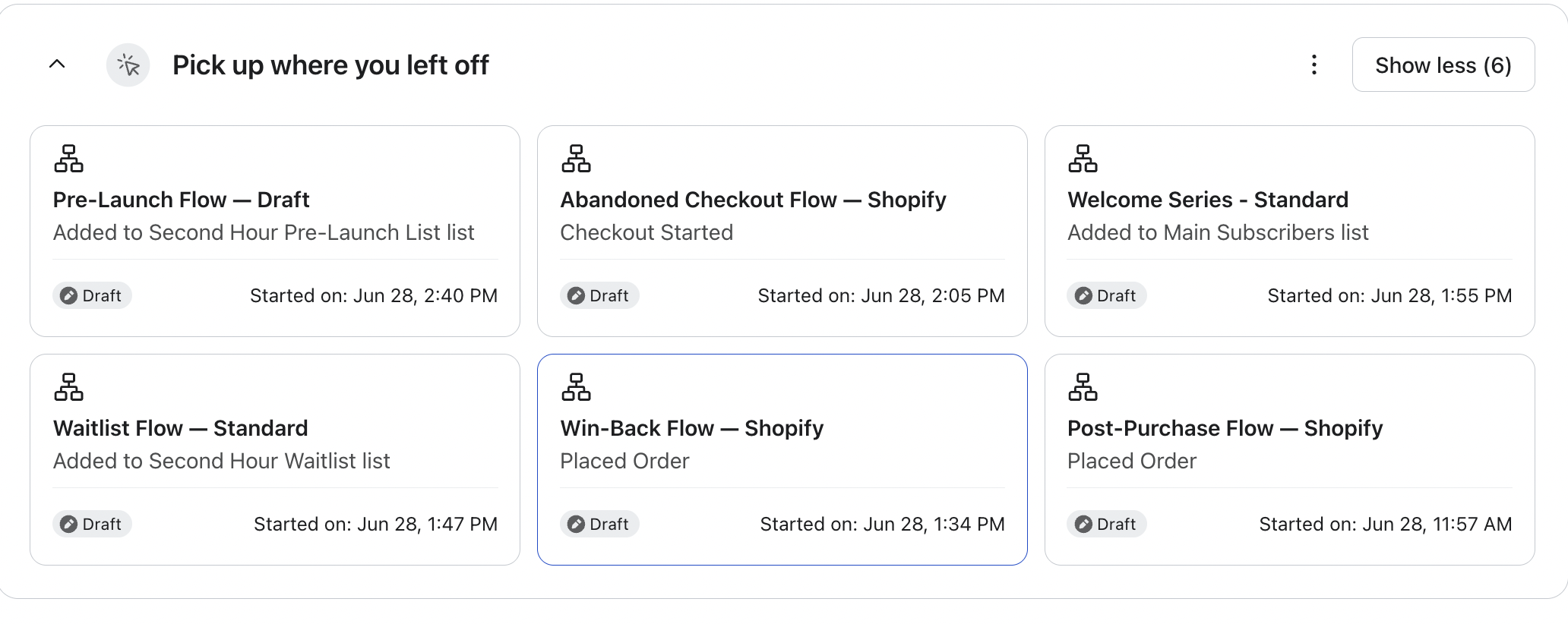Open Post-Purchase Flow — Shopify title
The height and width of the screenshot is (624, 1568).
pyautogui.click(x=1225, y=428)
